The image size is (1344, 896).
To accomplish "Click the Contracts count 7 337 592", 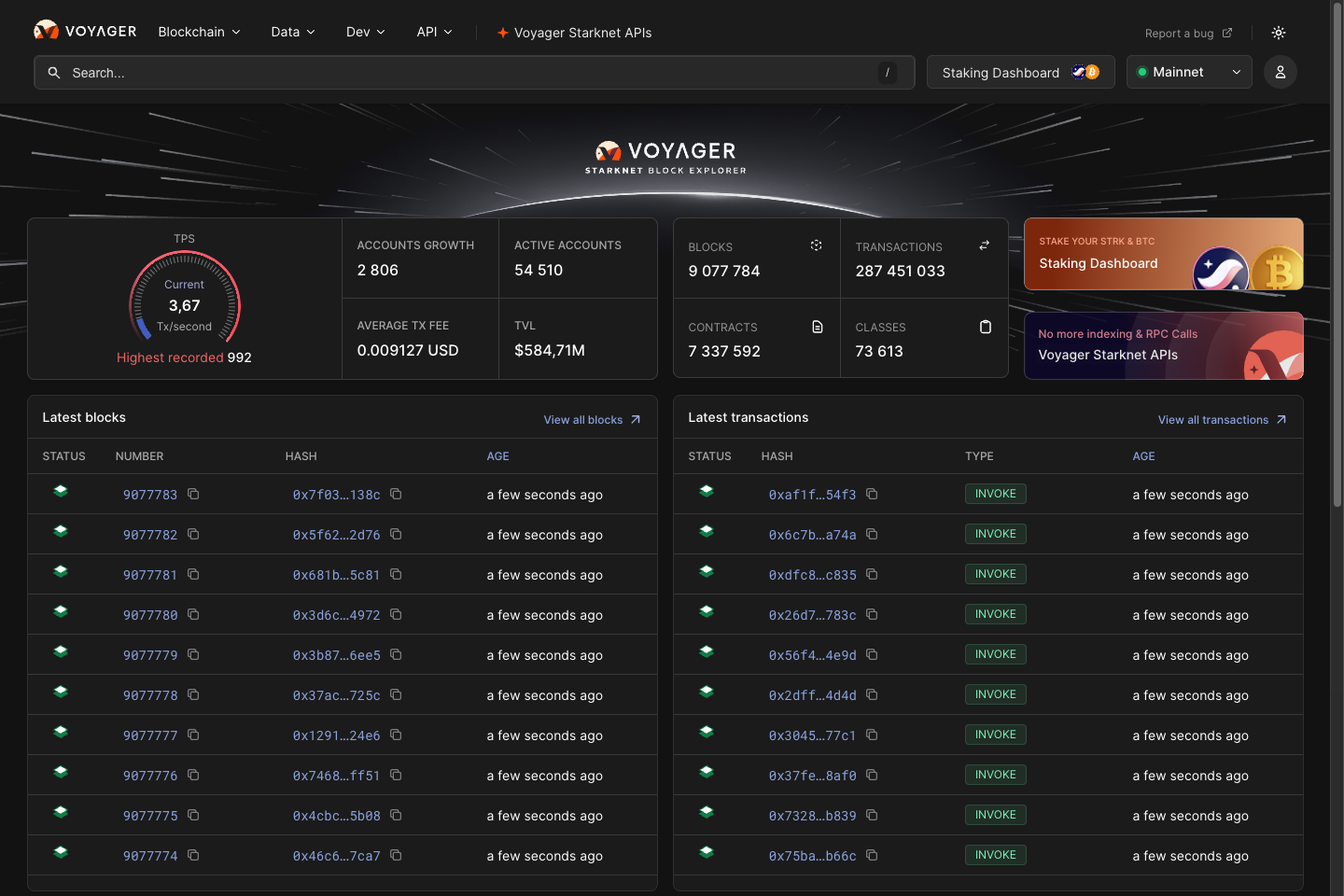I will click(724, 351).
